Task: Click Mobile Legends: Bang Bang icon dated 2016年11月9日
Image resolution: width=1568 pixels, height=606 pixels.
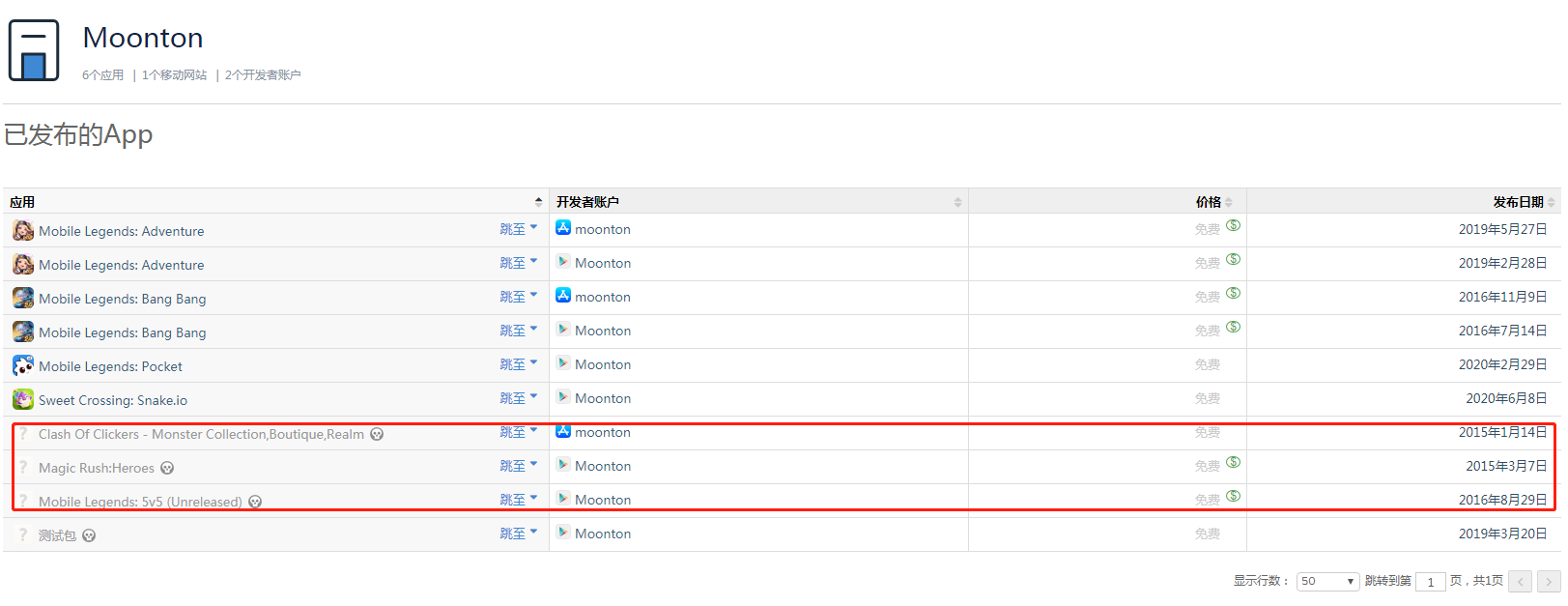Action: (23, 299)
